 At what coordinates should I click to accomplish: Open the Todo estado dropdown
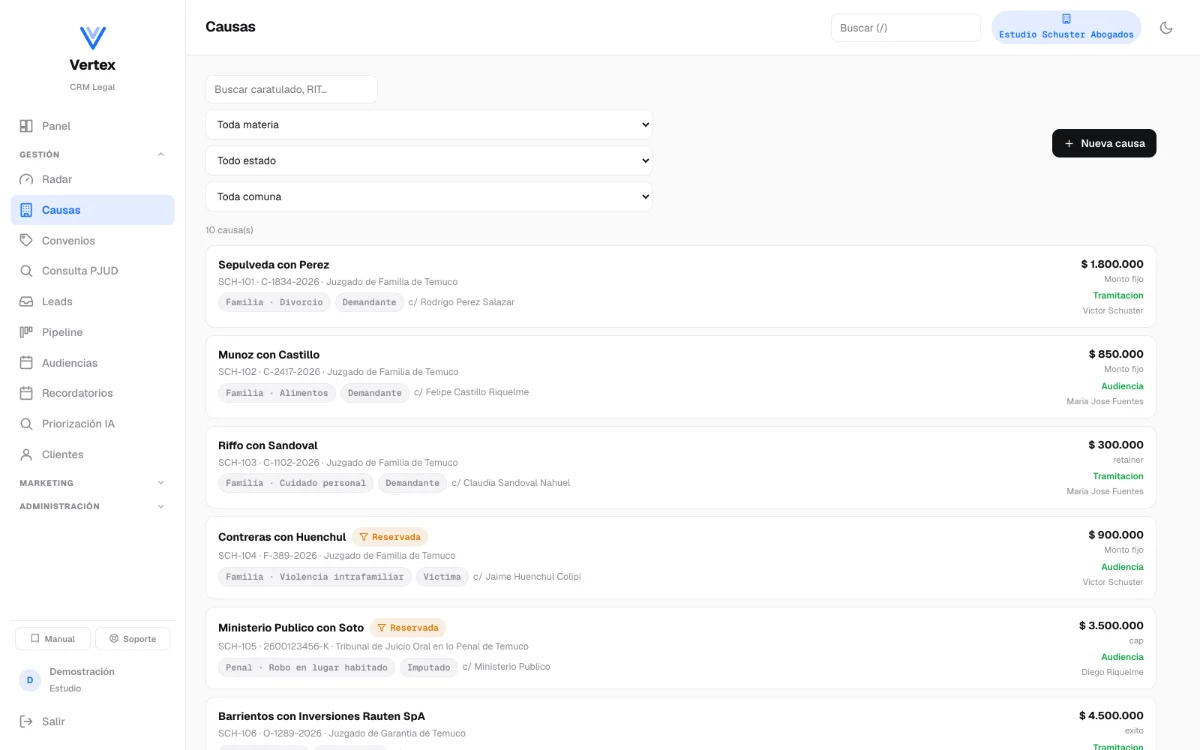pyautogui.click(x=429, y=161)
